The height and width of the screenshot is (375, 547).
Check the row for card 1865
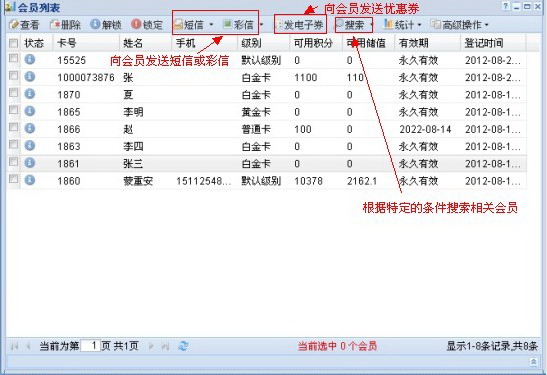(x=13, y=110)
